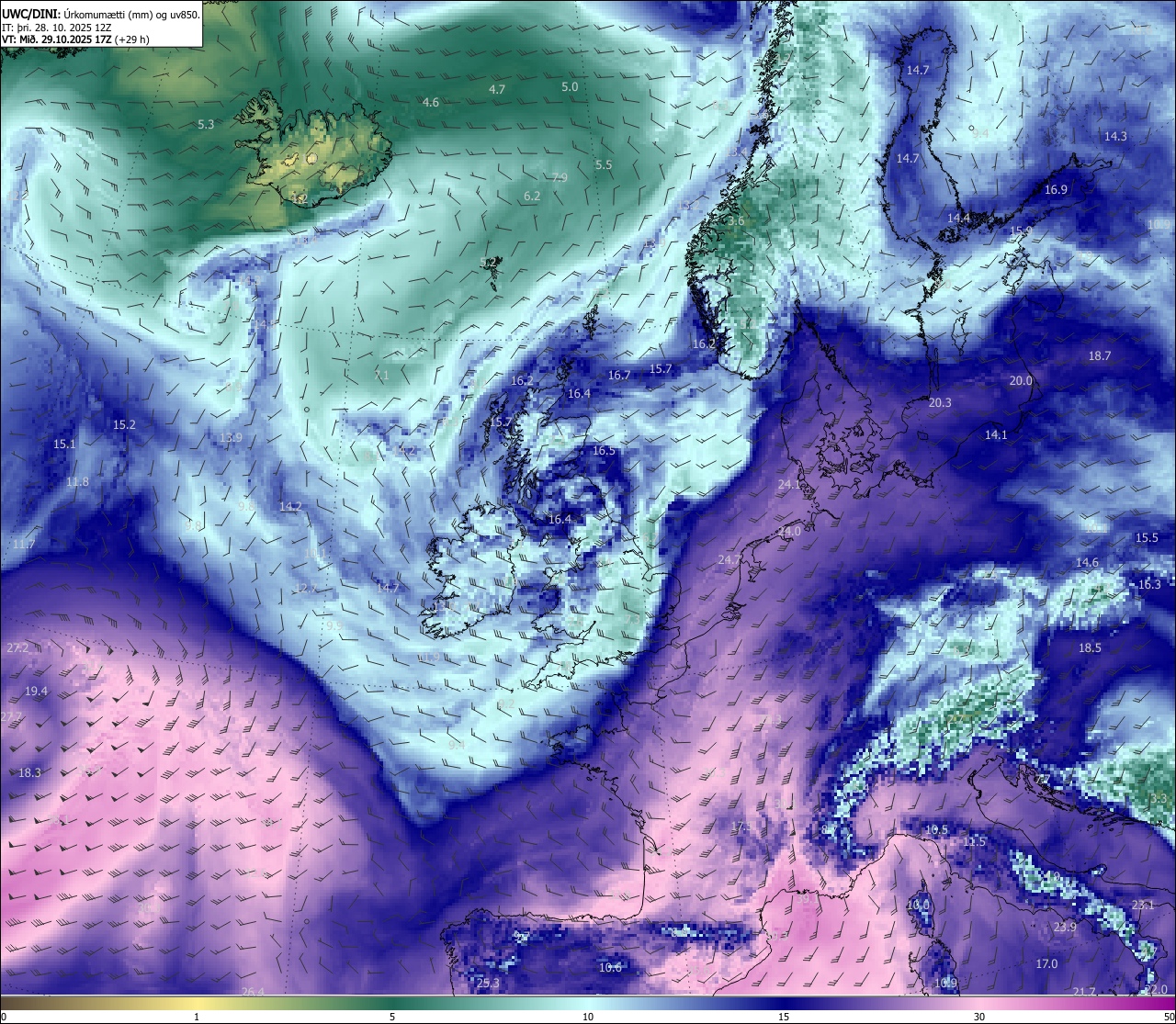This screenshot has width=1176, height=1024.
Task: Click the 1 label on color scale
Action: [x=197, y=1017]
